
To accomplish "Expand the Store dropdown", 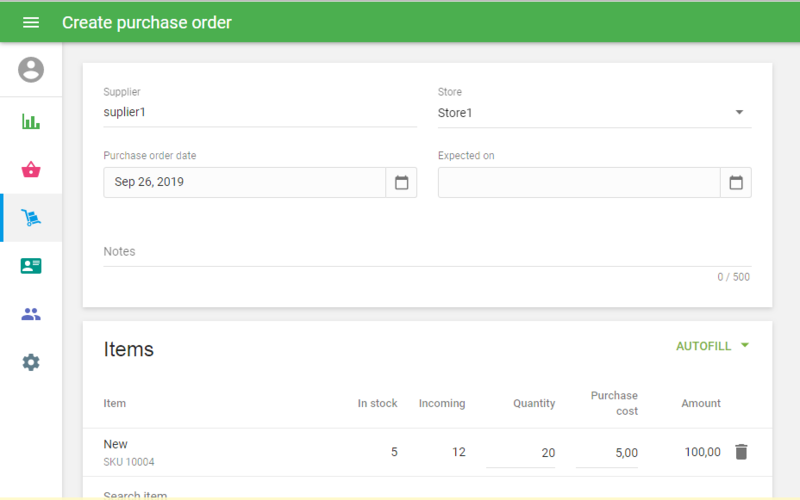I will tap(739, 113).
